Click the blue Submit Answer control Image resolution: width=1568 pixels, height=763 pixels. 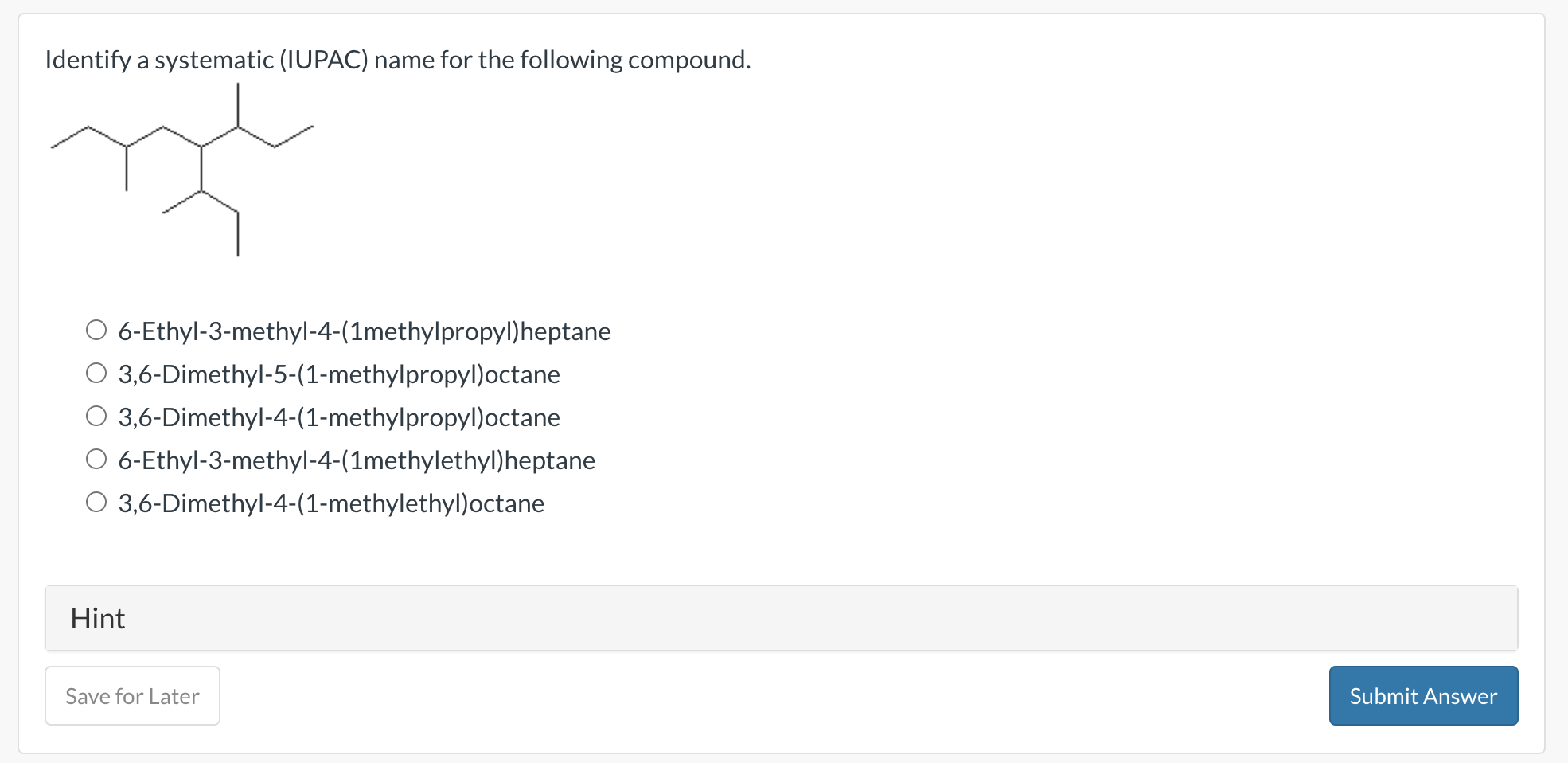pos(1422,695)
